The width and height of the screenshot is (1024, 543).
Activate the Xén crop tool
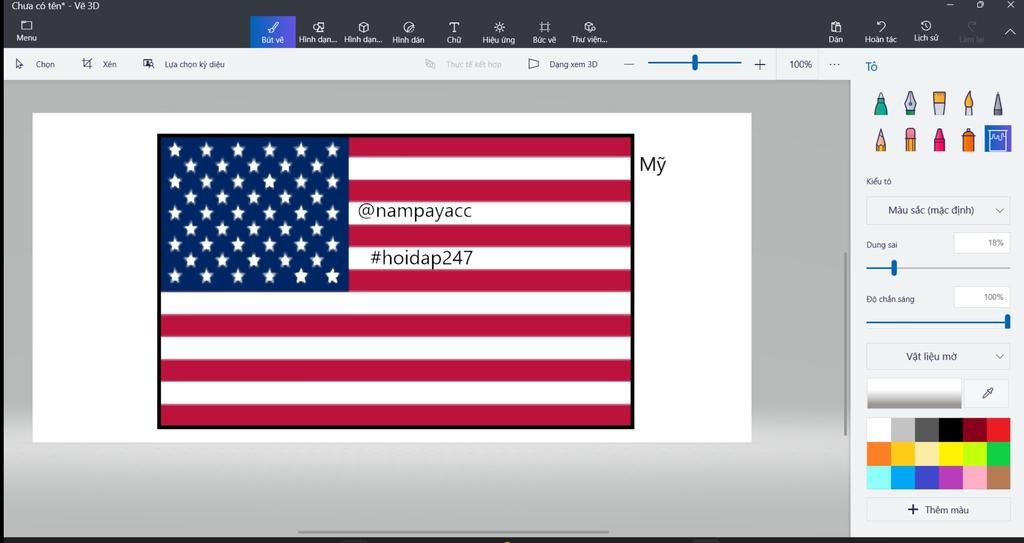tap(99, 64)
